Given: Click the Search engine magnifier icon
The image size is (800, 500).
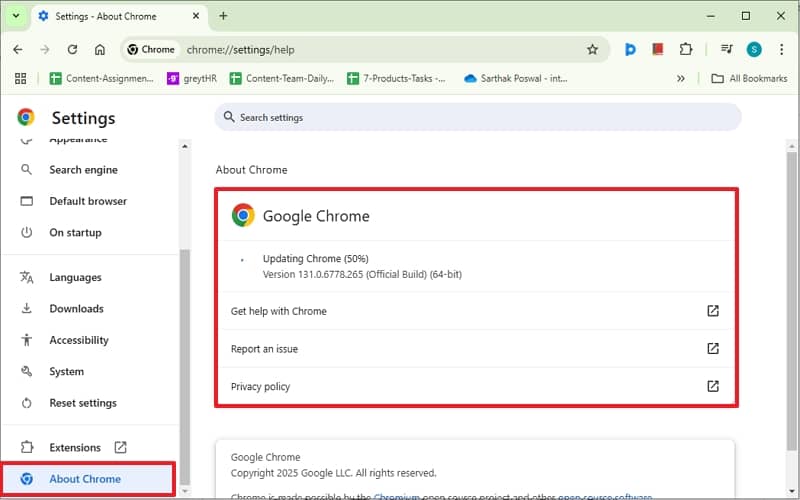Looking at the screenshot, I should point(26,169).
